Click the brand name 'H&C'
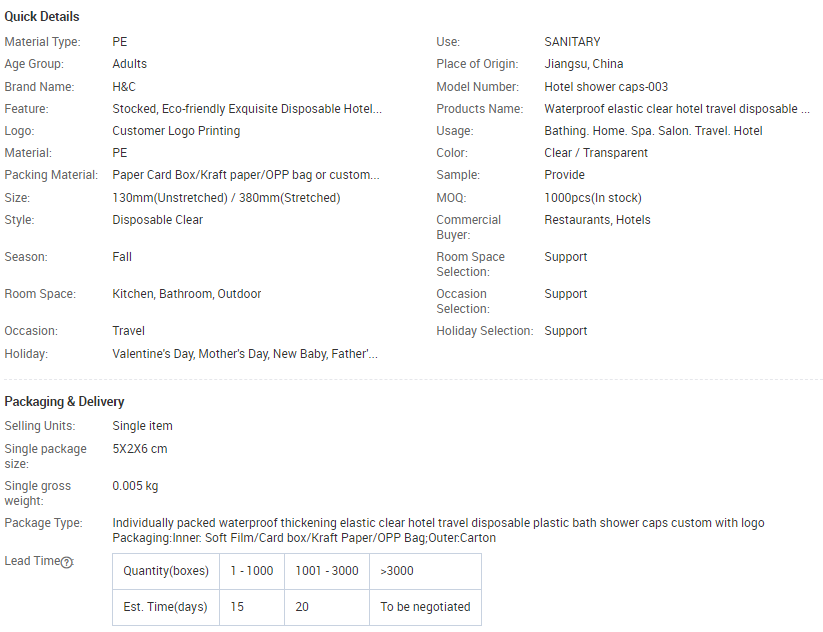Viewport: 823px width, 632px height. click(x=124, y=87)
